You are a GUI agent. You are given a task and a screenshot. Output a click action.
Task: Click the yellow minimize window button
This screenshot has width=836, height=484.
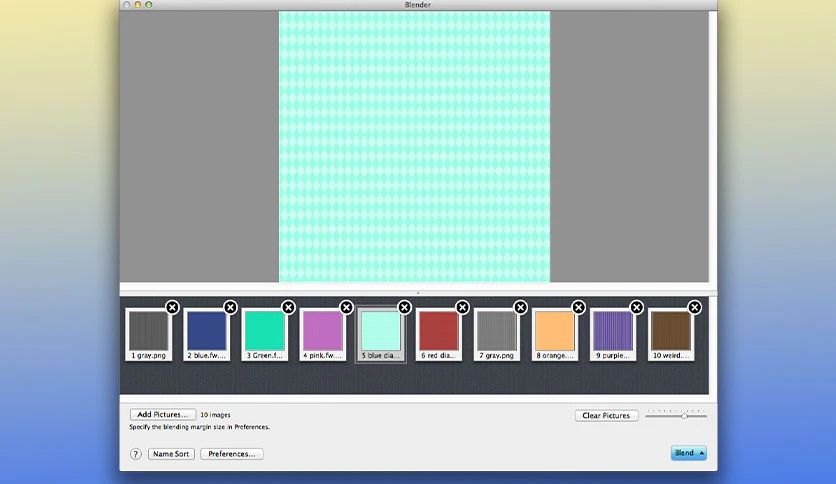[138, 4]
